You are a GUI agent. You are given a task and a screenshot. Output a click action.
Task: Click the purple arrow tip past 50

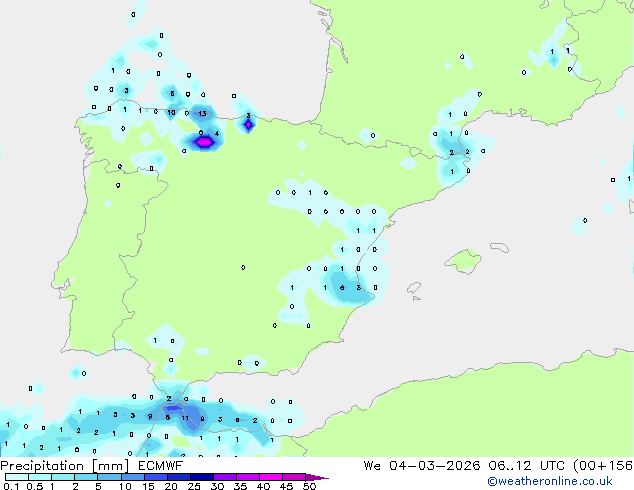click(x=317, y=477)
